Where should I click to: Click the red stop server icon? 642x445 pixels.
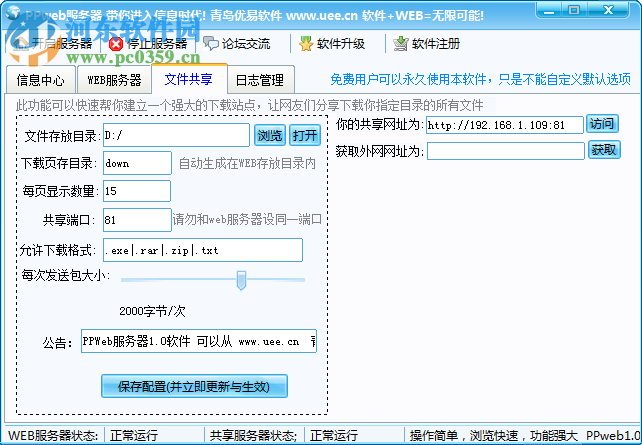116,44
